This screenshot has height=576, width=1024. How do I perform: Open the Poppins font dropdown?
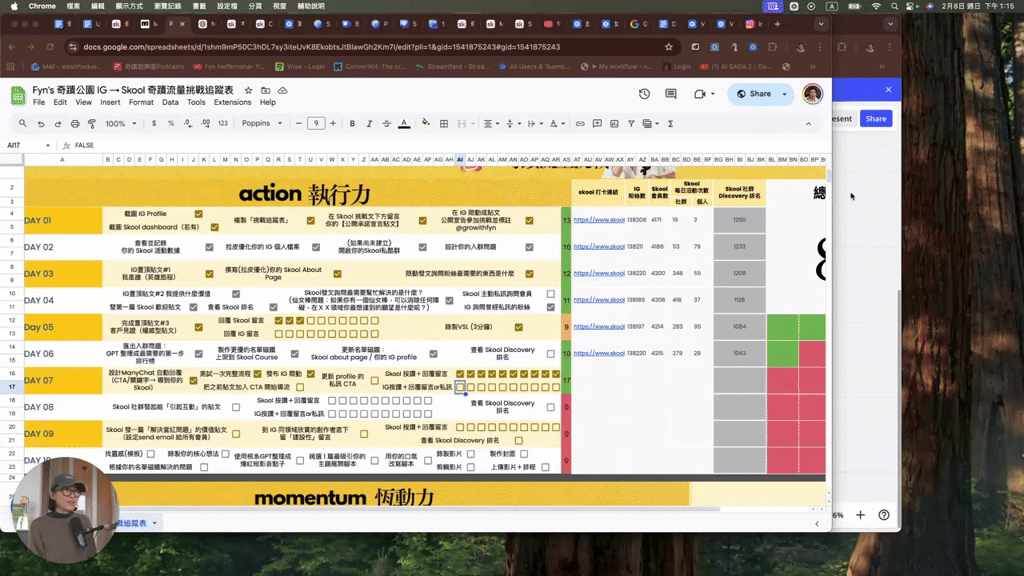coord(262,123)
